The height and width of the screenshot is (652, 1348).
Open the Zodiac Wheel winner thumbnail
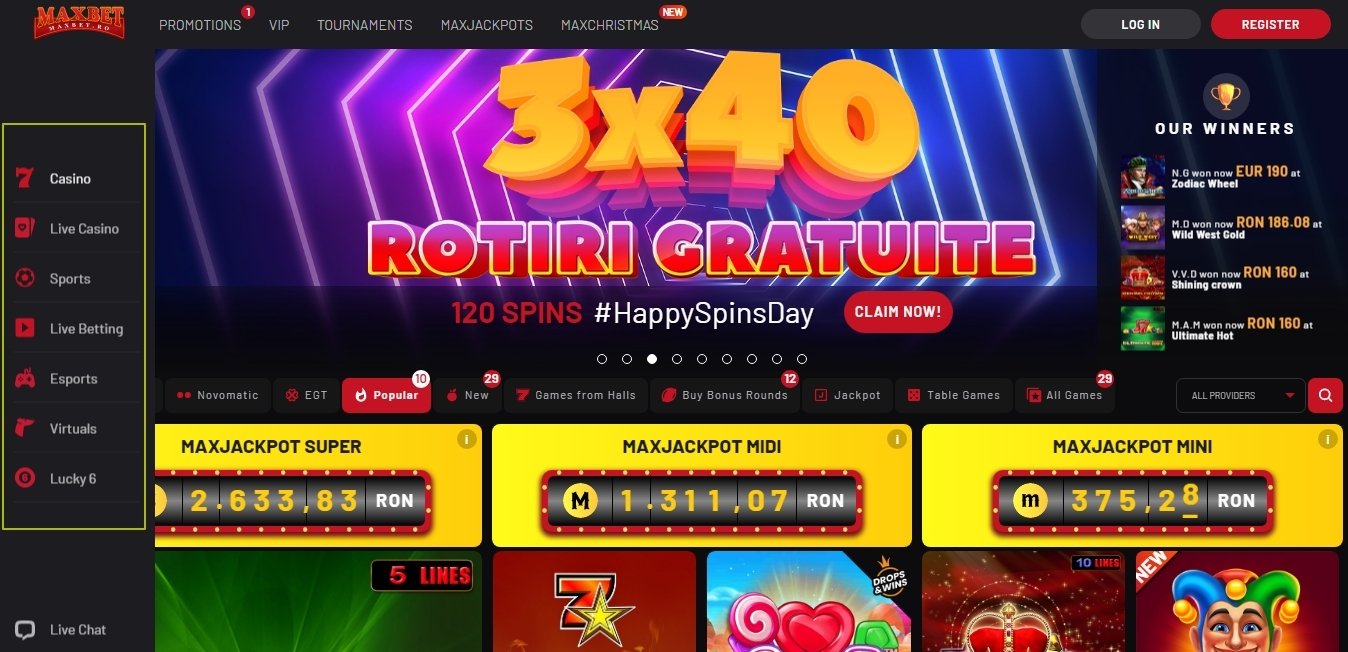click(x=1143, y=177)
